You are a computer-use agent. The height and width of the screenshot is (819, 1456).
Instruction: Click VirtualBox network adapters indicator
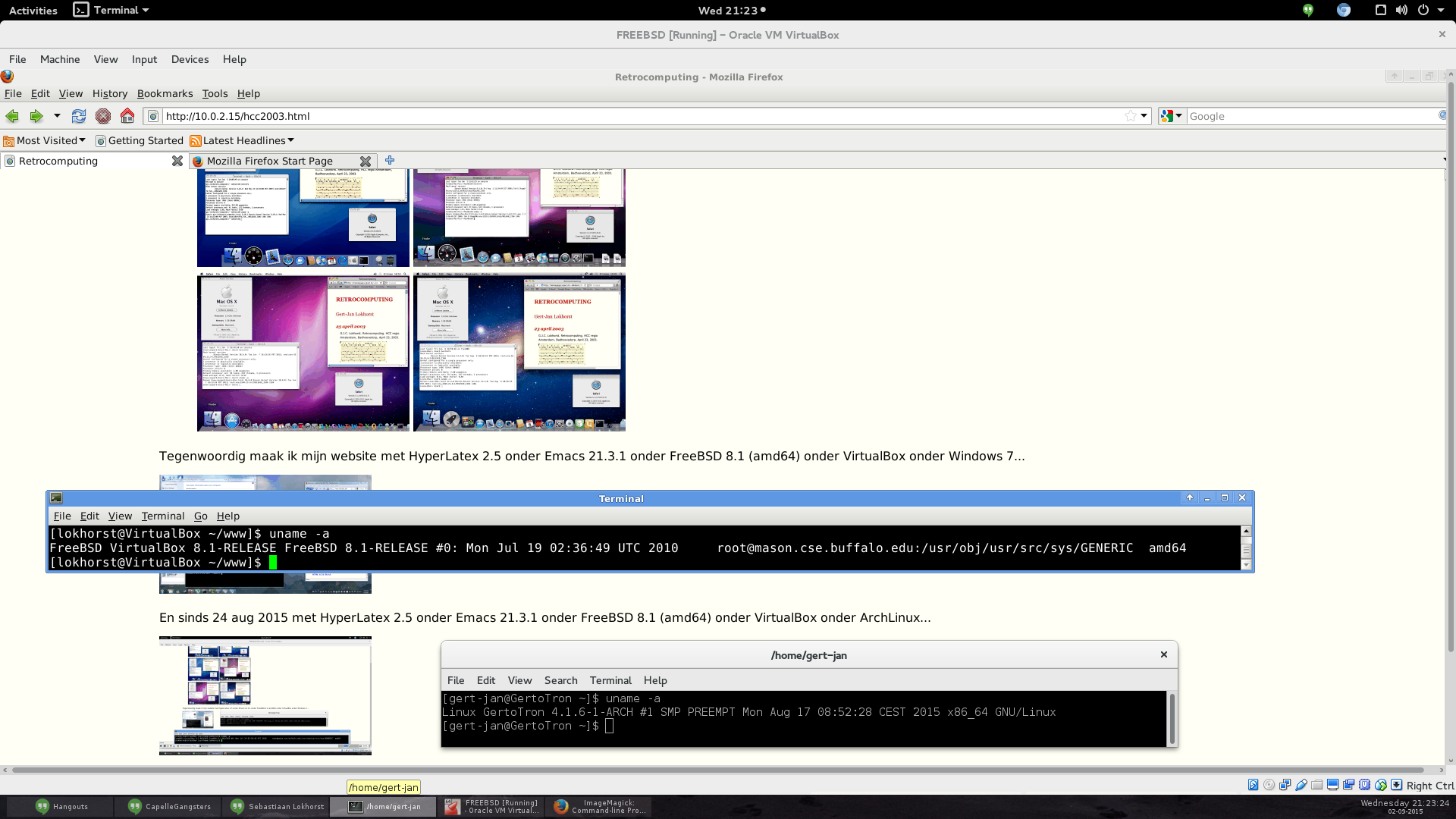[1285, 785]
